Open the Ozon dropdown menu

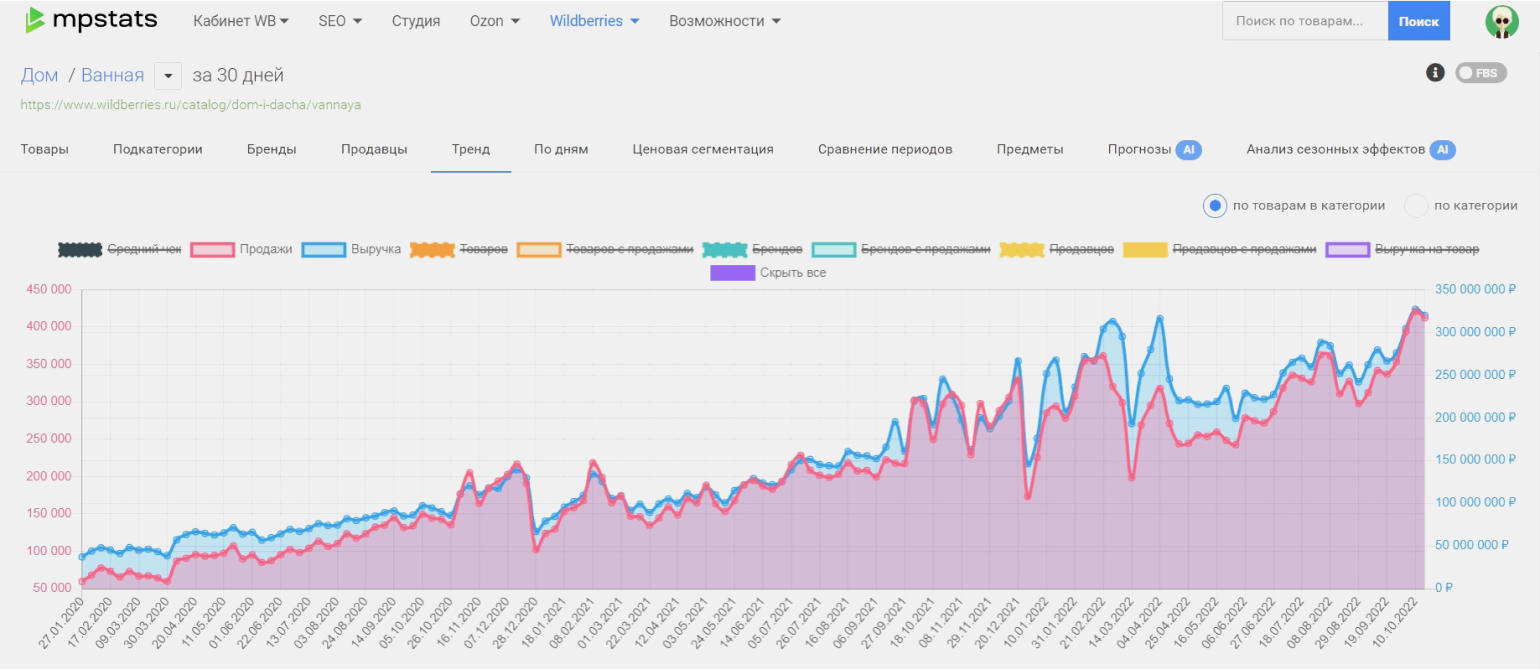click(x=495, y=21)
